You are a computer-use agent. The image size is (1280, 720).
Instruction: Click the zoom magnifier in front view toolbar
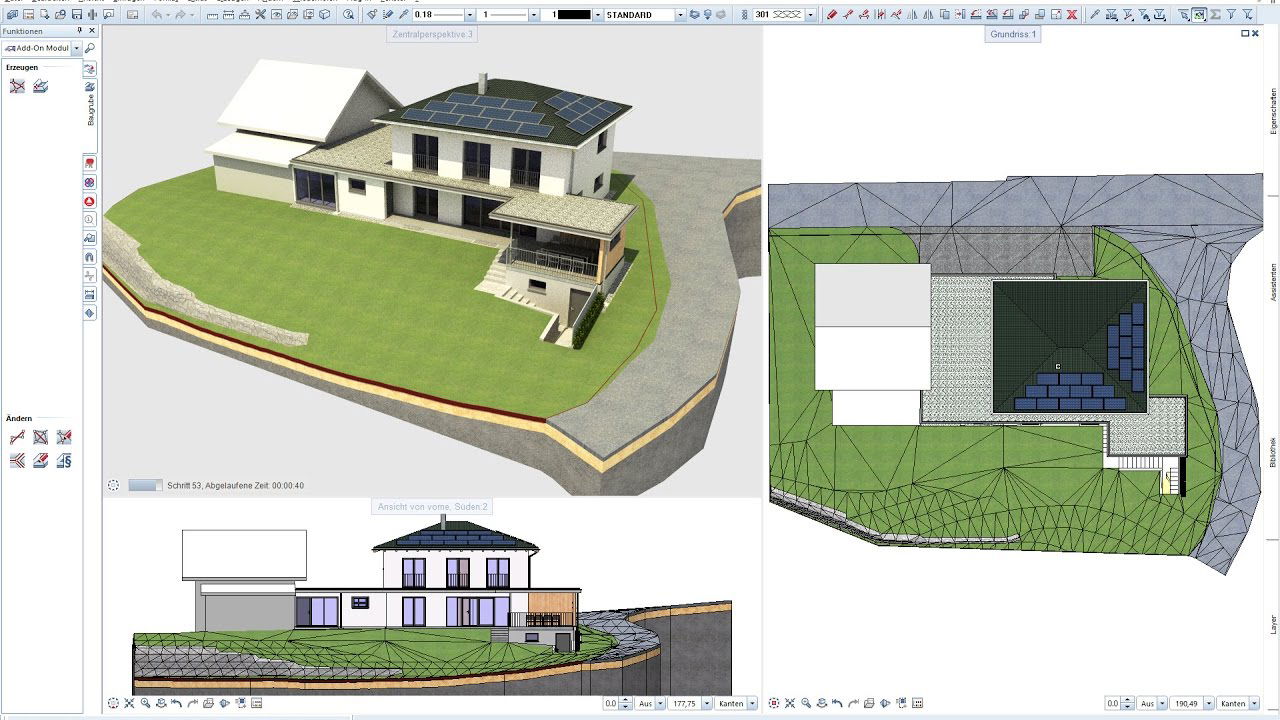tap(146, 704)
